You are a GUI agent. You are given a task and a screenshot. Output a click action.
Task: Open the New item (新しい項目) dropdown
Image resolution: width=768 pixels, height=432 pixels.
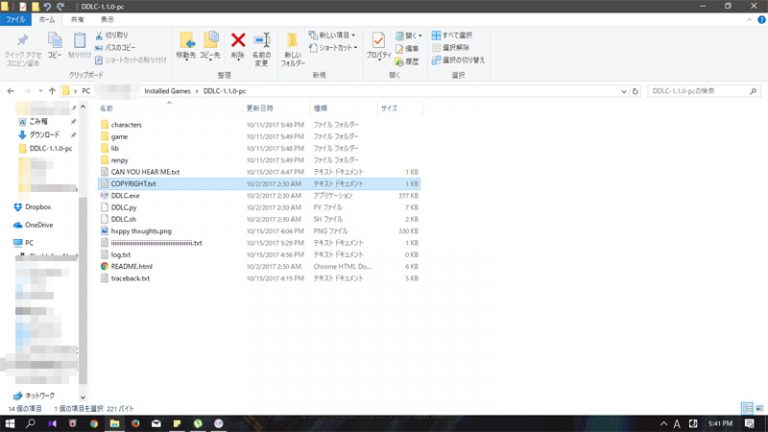pos(332,35)
